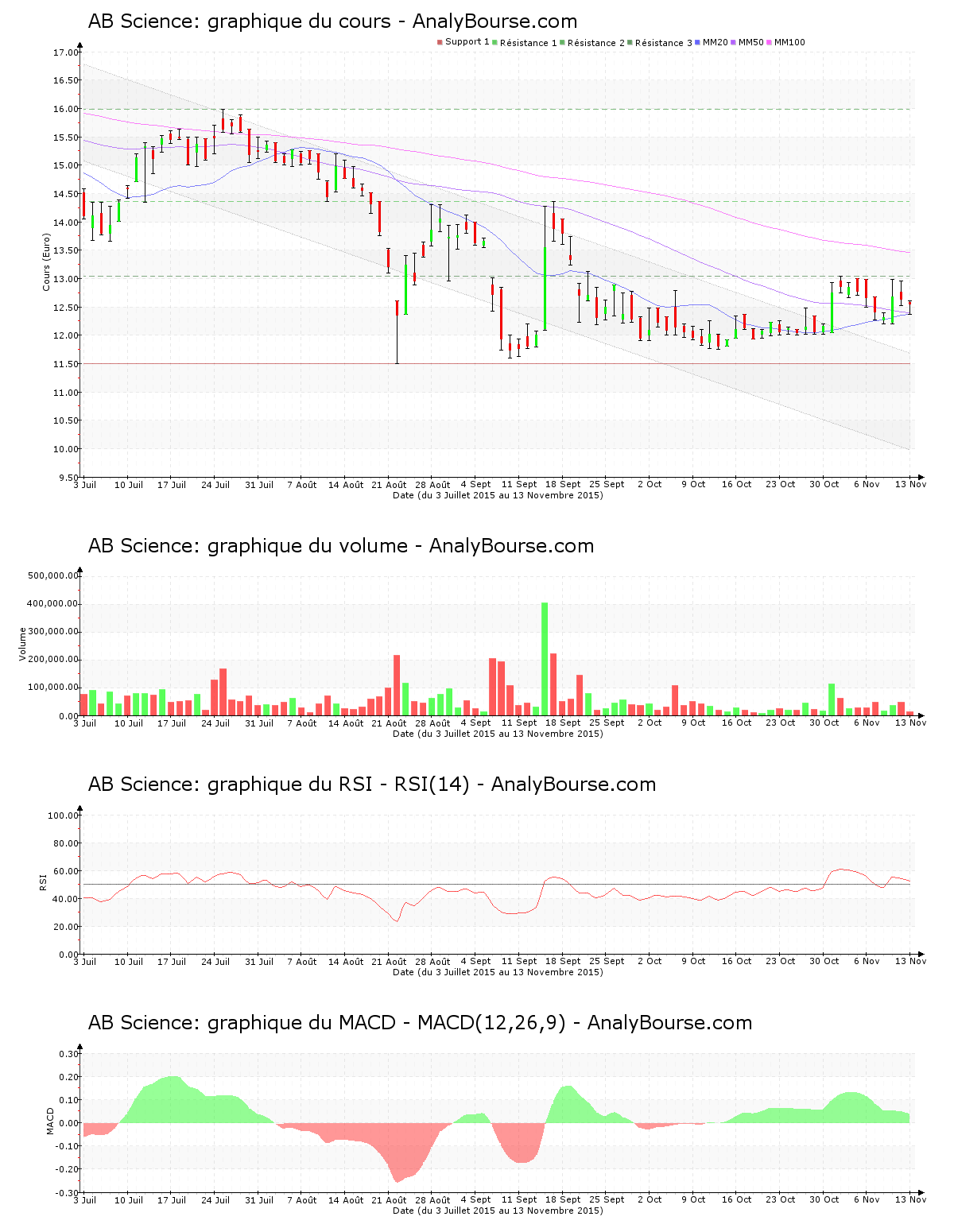The width and height of the screenshot is (954, 1232).
Task: Select the Résistance 3 legend label
Action: pos(664,43)
